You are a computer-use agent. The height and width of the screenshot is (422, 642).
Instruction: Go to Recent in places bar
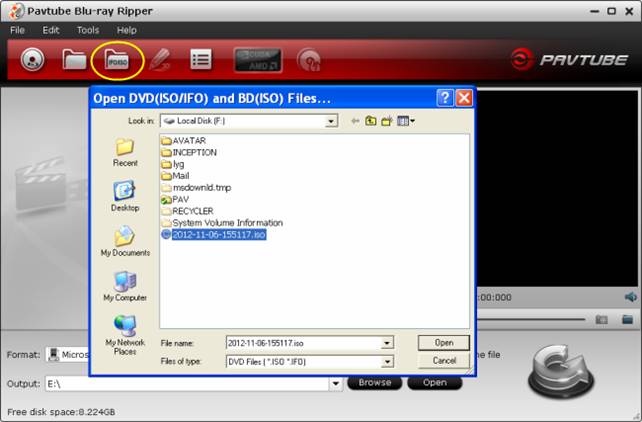[x=125, y=152]
